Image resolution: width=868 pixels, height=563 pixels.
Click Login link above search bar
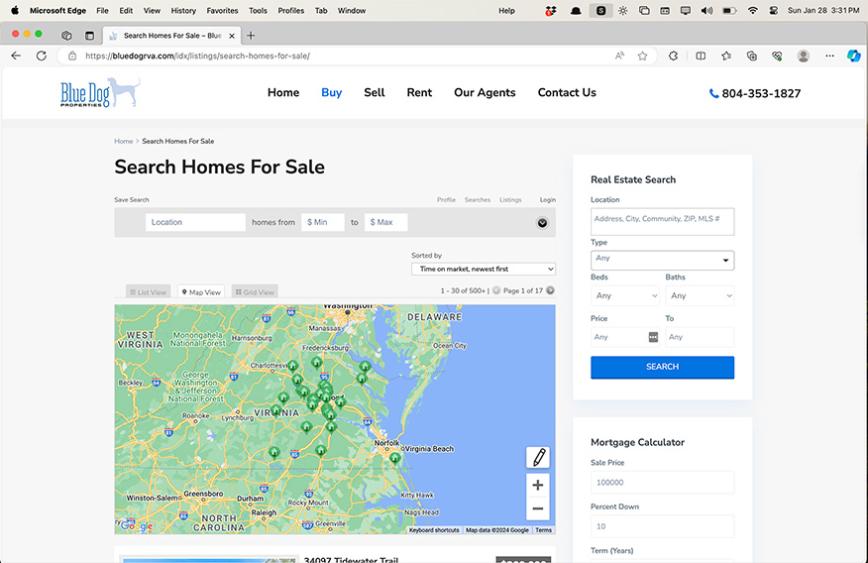click(547, 200)
